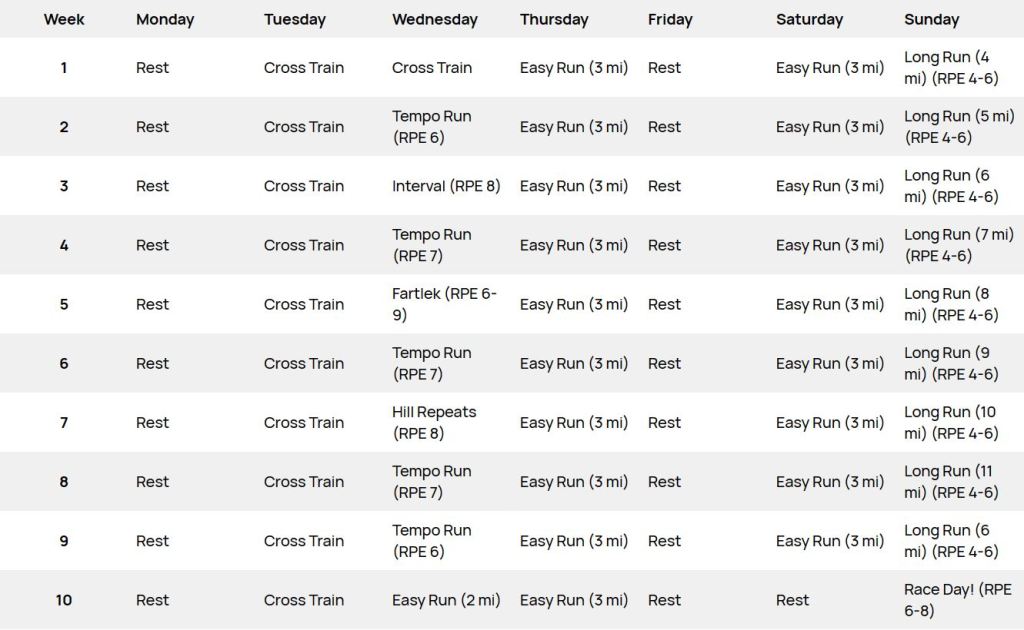This screenshot has height=630, width=1024.
Task: Select Week 1 row number
Action: [64, 68]
